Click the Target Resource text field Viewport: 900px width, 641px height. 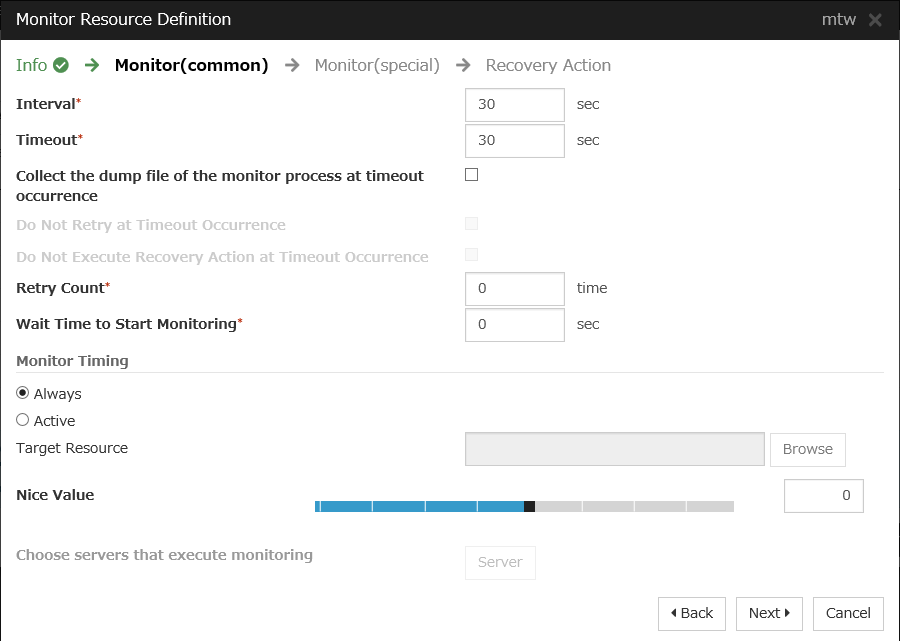(615, 449)
